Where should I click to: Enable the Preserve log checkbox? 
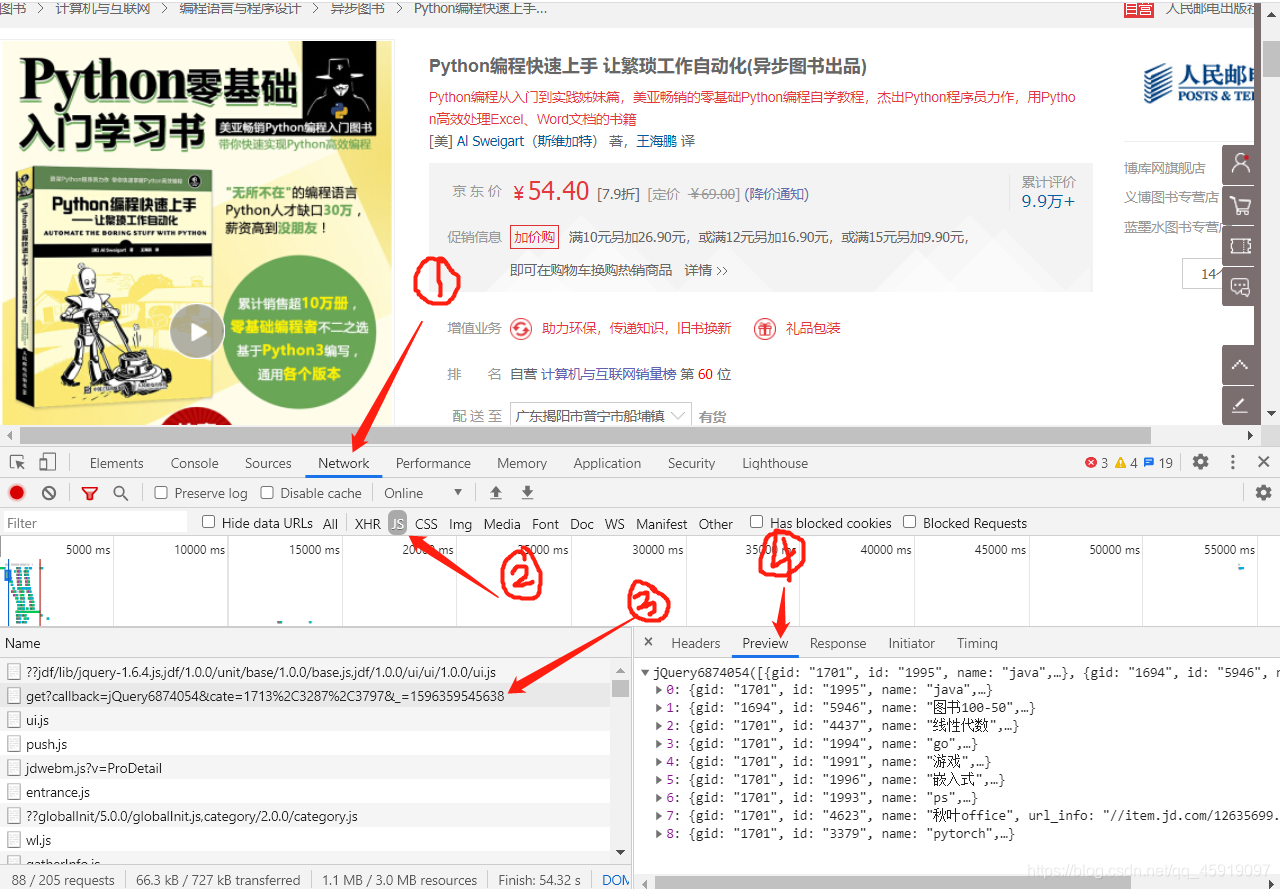[x=161, y=493]
